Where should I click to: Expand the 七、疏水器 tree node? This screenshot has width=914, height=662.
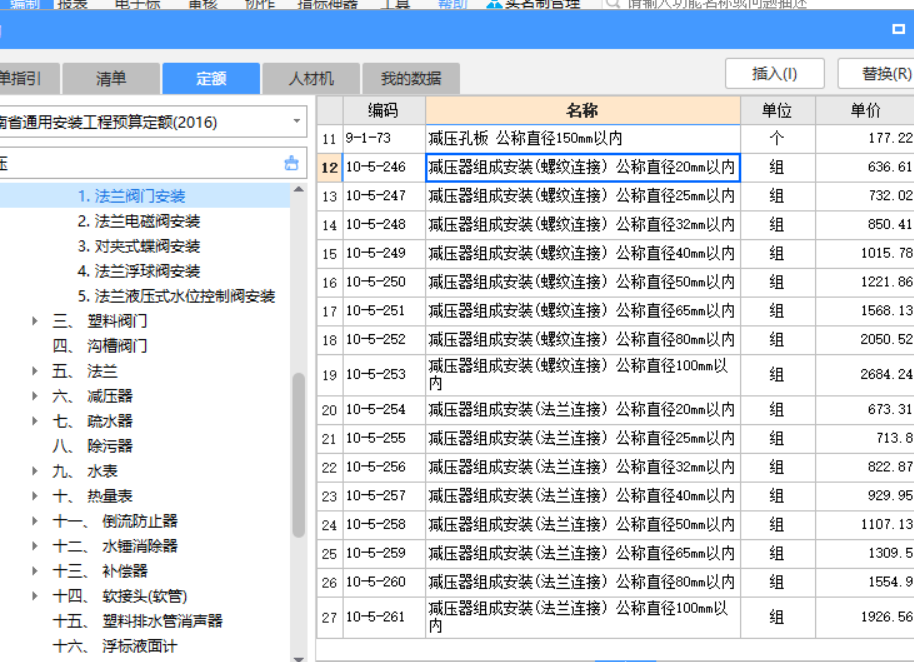point(35,421)
